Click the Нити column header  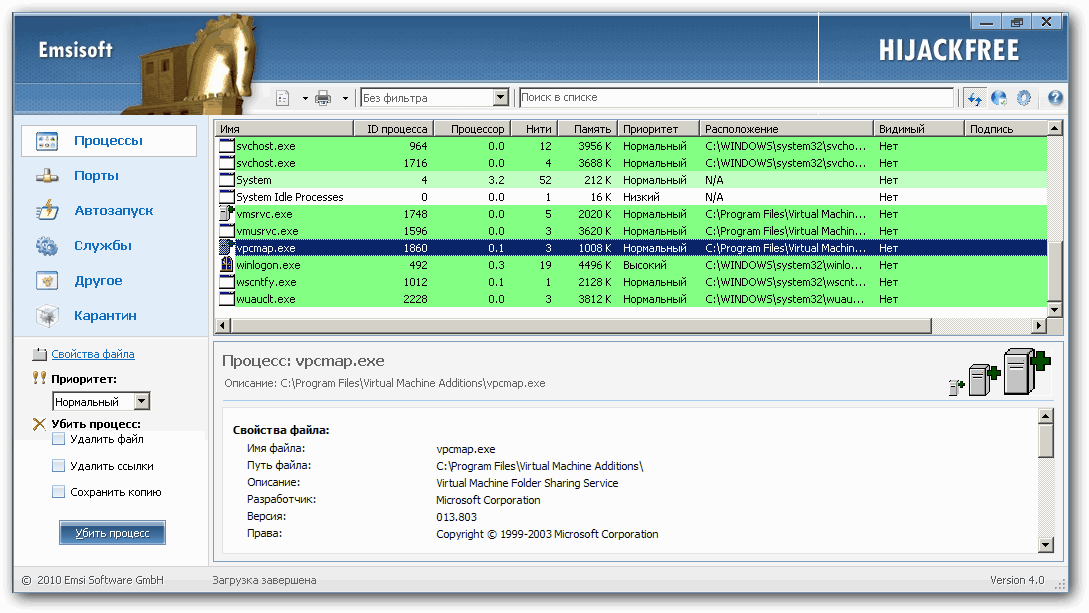[534, 128]
